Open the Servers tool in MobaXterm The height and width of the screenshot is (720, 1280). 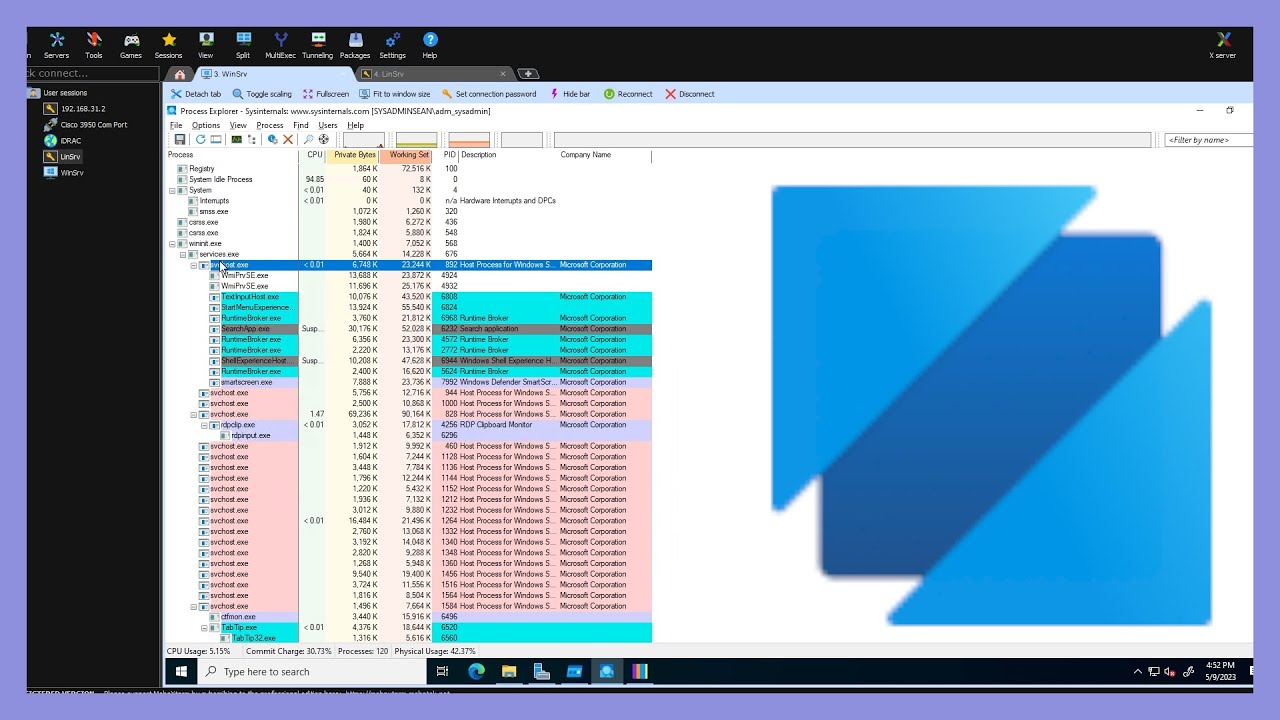pos(57,45)
